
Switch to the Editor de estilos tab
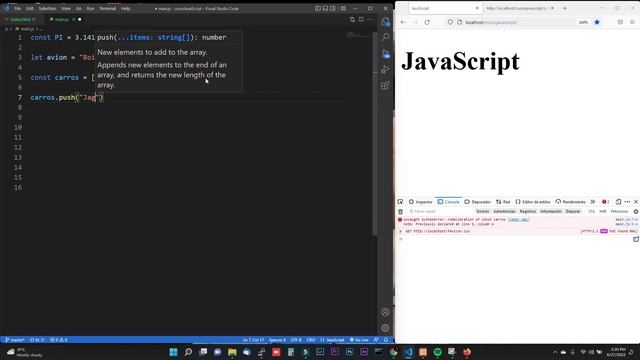pyautogui.click(x=533, y=202)
